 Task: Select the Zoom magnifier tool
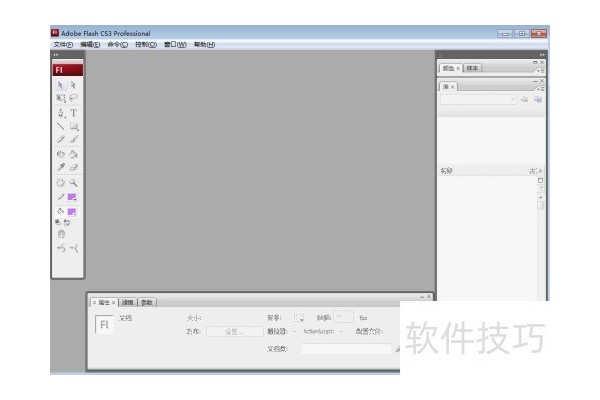pyautogui.click(x=73, y=183)
